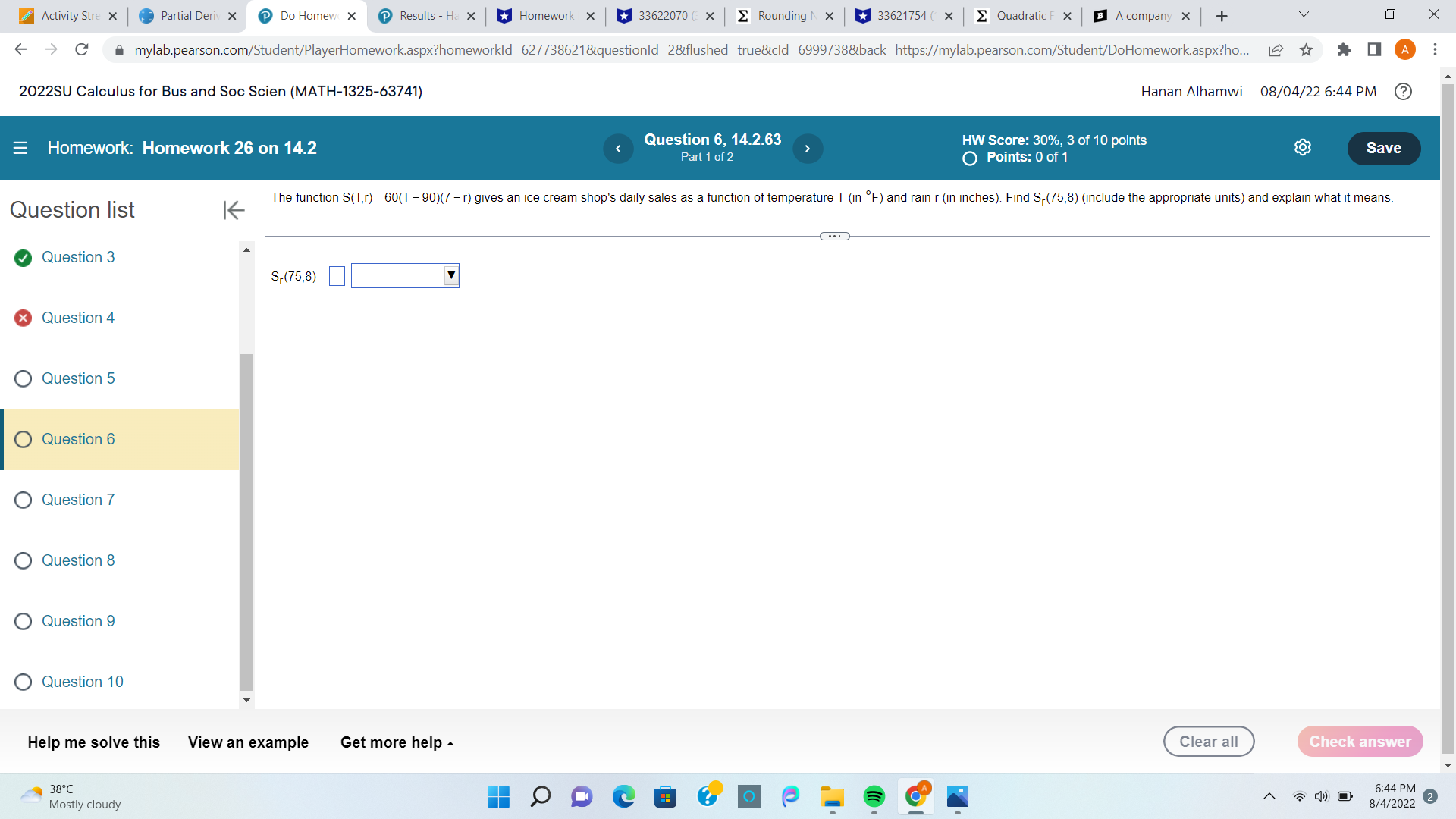Click the Check answer button
Image resolution: width=1456 pixels, height=819 pixels.
click(x=1360, y=742)
